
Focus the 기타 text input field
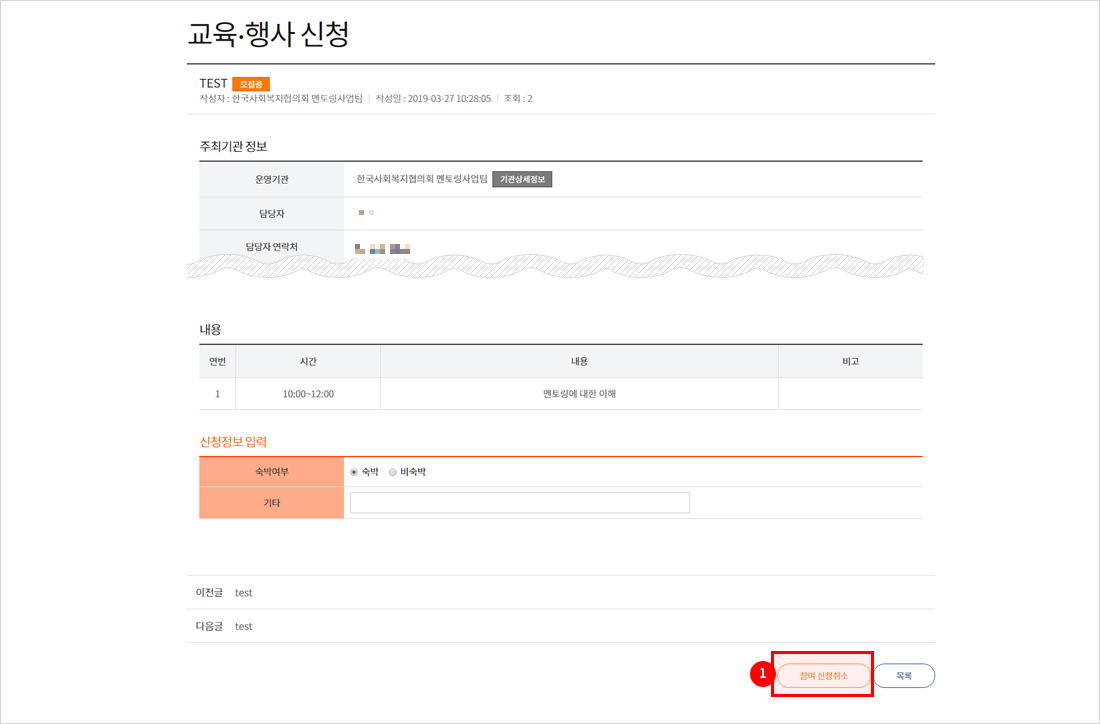[519, 502]
